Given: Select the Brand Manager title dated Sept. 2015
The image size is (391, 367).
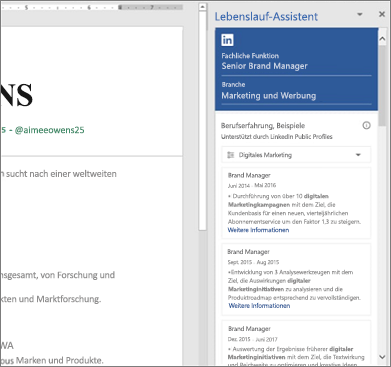Looking at the screenshot, I should point(248,252).
